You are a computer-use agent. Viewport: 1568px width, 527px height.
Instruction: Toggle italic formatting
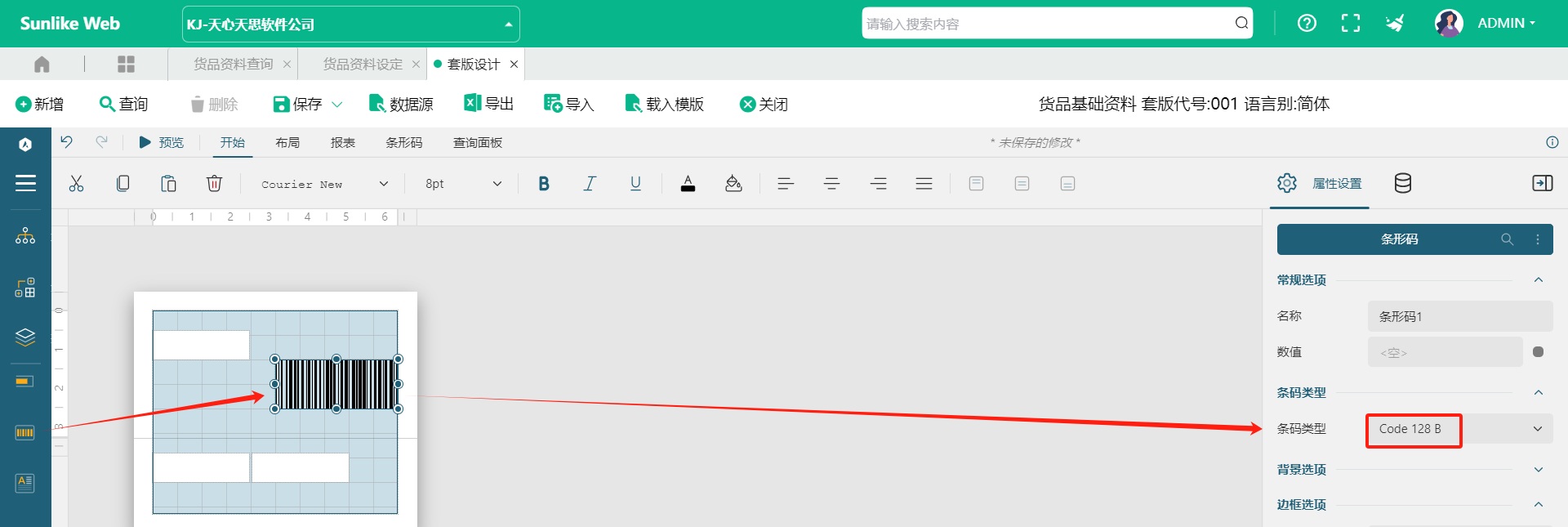(590, 184)
